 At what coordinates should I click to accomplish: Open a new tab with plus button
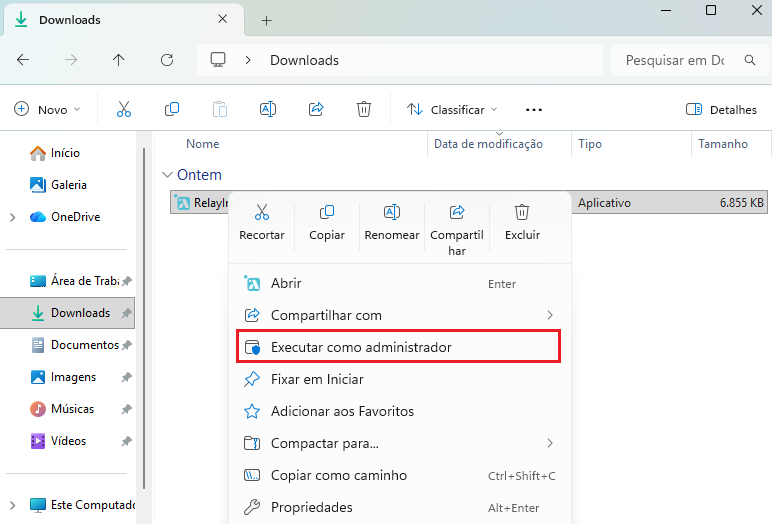click(266, 20)
